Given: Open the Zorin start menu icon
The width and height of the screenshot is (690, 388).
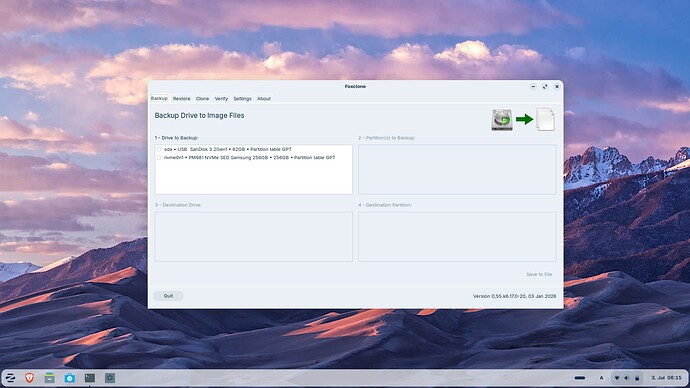Looking at the screenshot, I should pyautogui.click(x=10, y=377).
